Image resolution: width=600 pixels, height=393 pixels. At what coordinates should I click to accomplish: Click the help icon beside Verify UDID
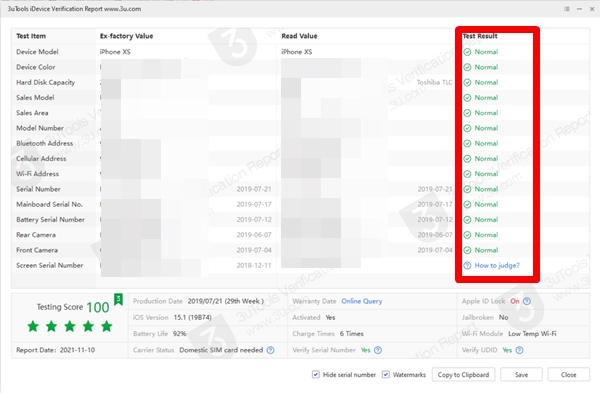point(519,350)
